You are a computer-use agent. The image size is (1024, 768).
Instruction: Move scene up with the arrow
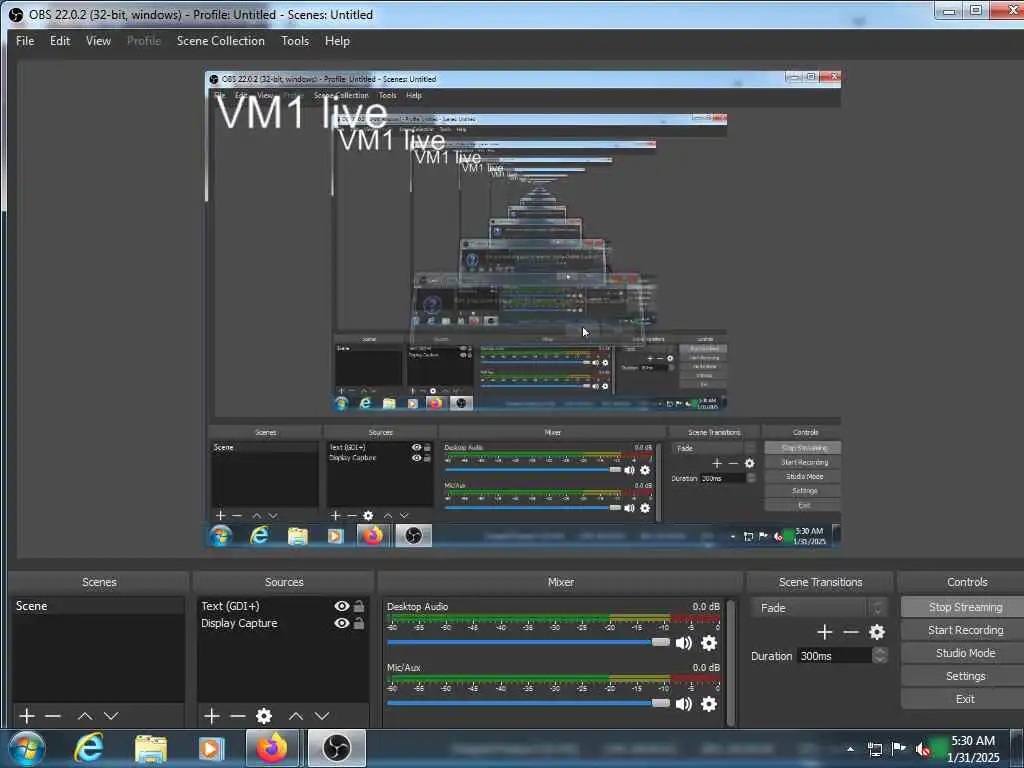(x=85, y=716)
